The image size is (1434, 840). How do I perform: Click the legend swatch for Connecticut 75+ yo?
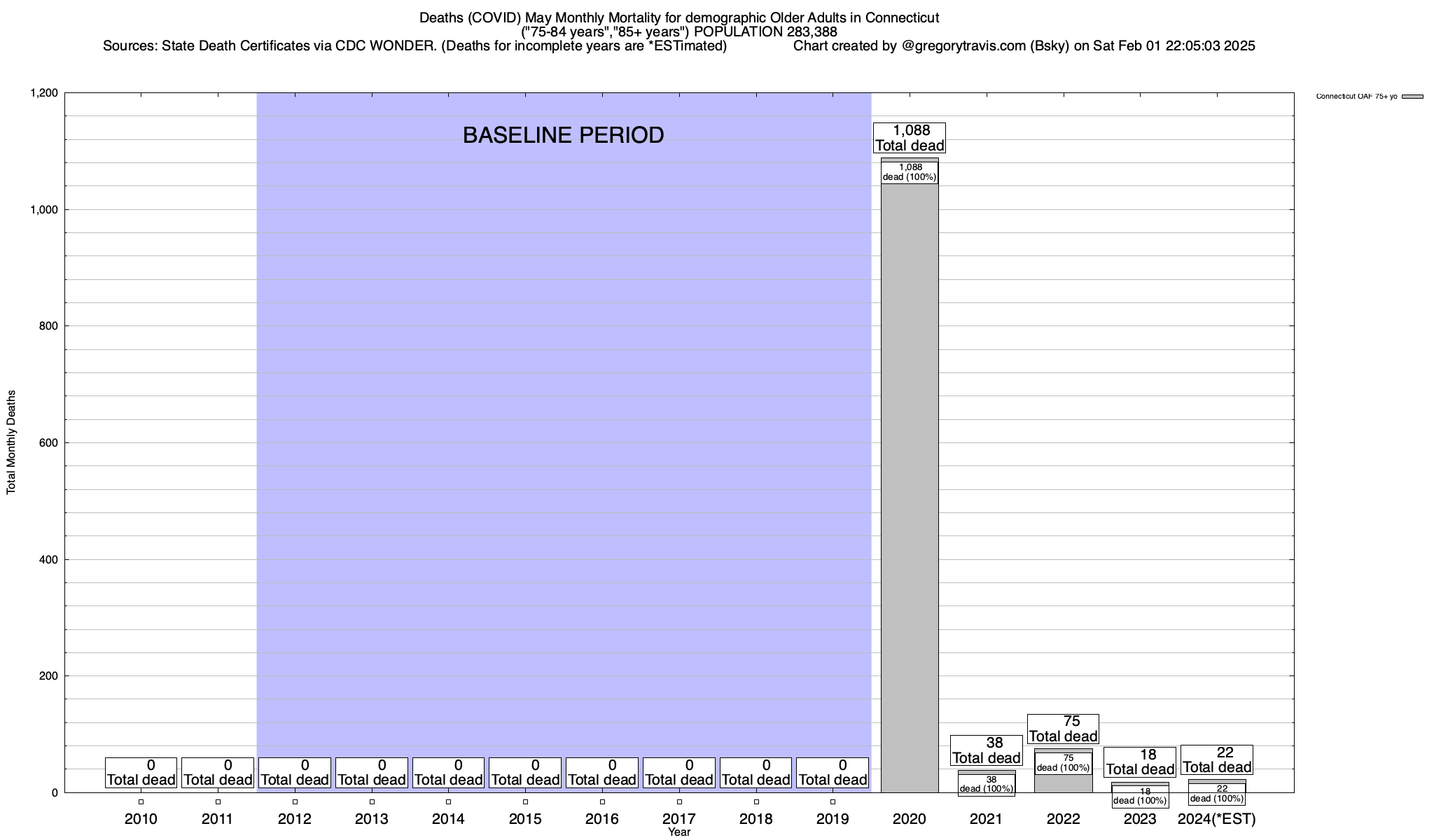pyautogui.click(x=1412, y=97)
